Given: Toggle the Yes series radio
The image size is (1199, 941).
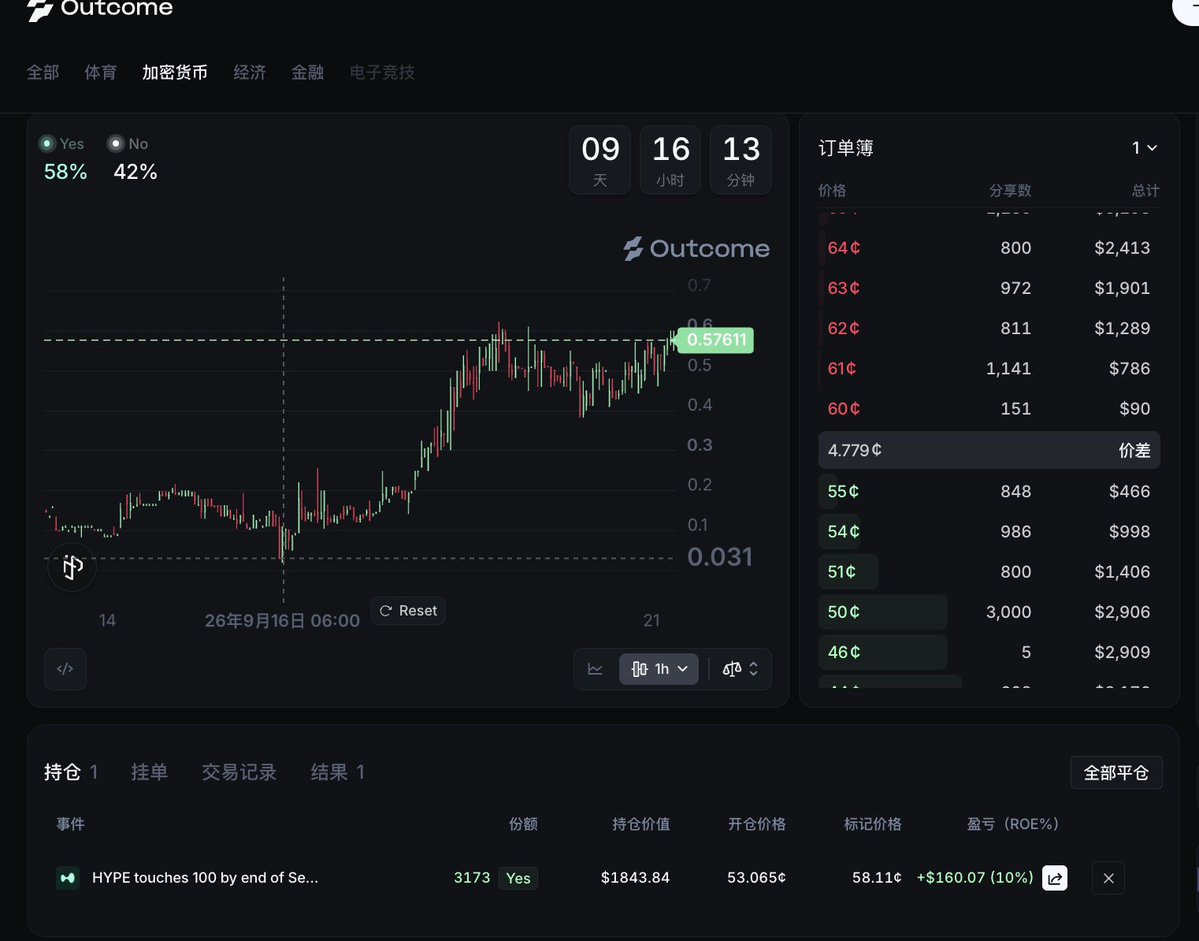Looking at the screenshot, I should point(47,144).
